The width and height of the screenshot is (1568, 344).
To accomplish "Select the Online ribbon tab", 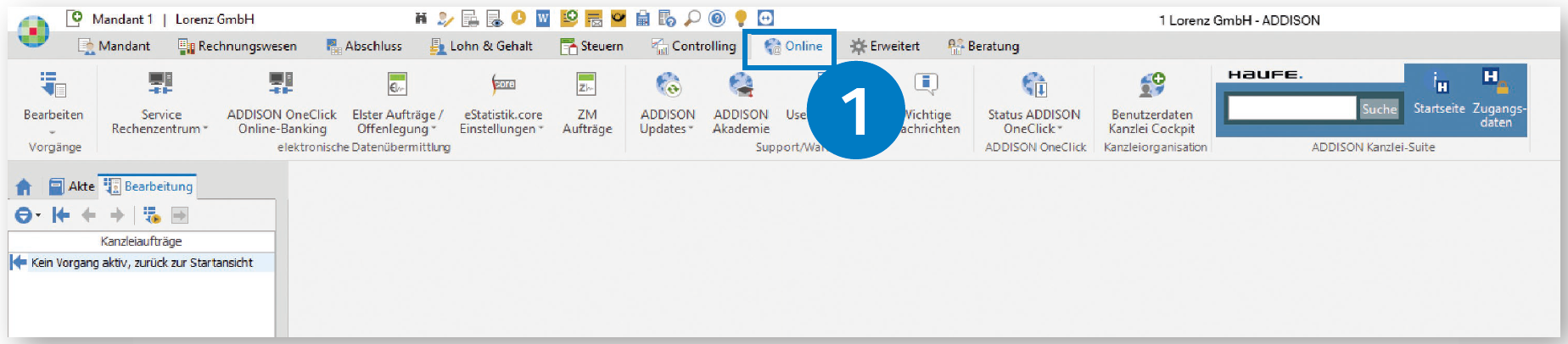I will pyautogui.click(x=792, y=47).
